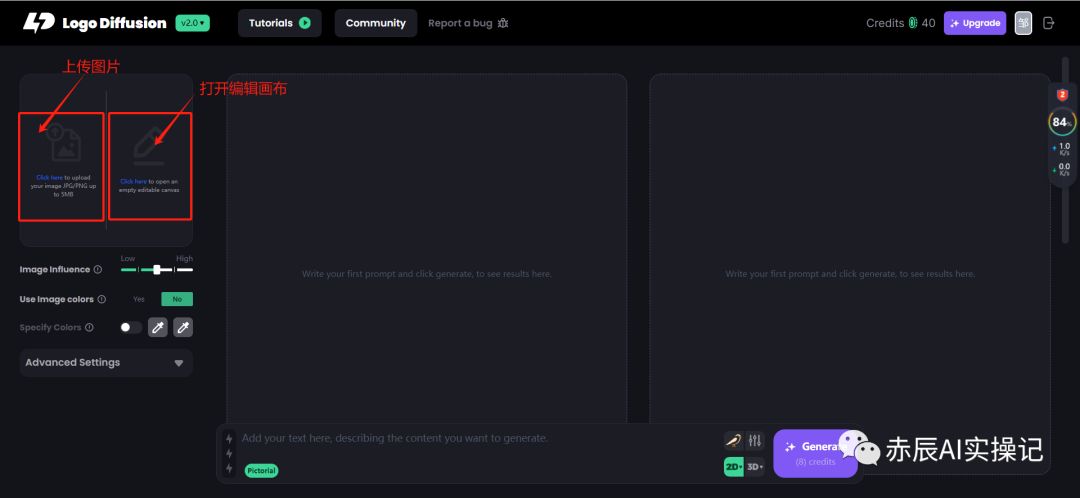Open the bird style selector icon
The width and height of the screenshot is (1080, 498).
click(x=734, y=440)
